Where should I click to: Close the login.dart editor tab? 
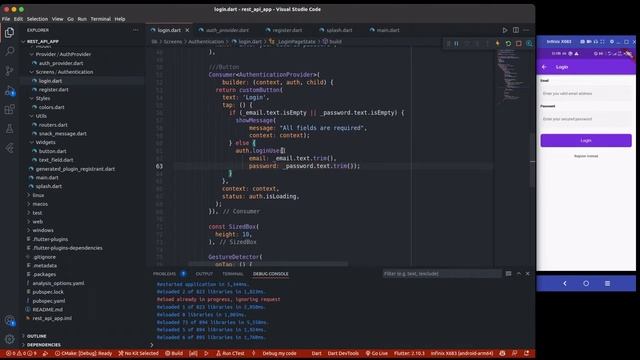[x=187, y=30]
